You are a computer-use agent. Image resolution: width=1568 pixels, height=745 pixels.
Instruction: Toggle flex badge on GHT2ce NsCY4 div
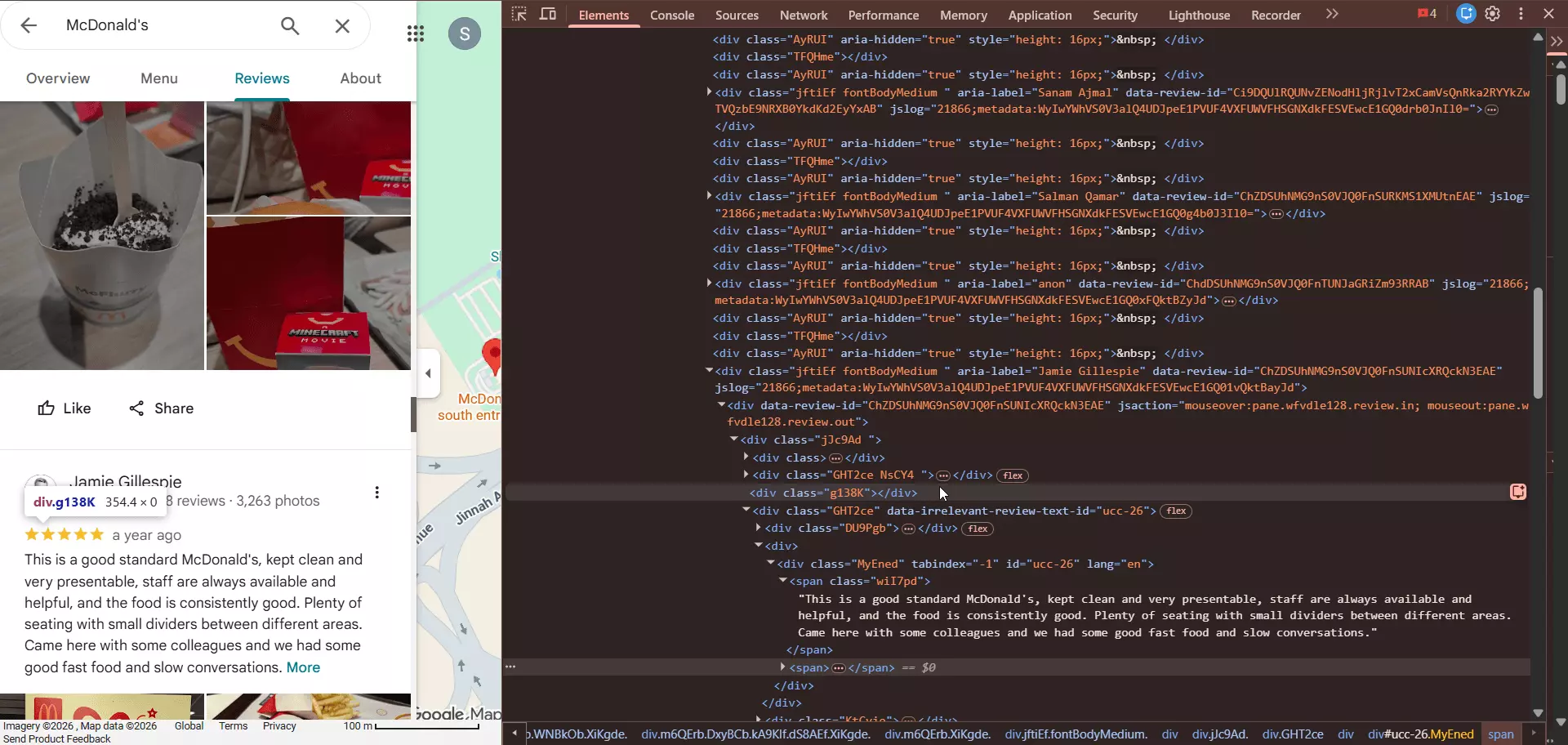[x=1013, y=475]
